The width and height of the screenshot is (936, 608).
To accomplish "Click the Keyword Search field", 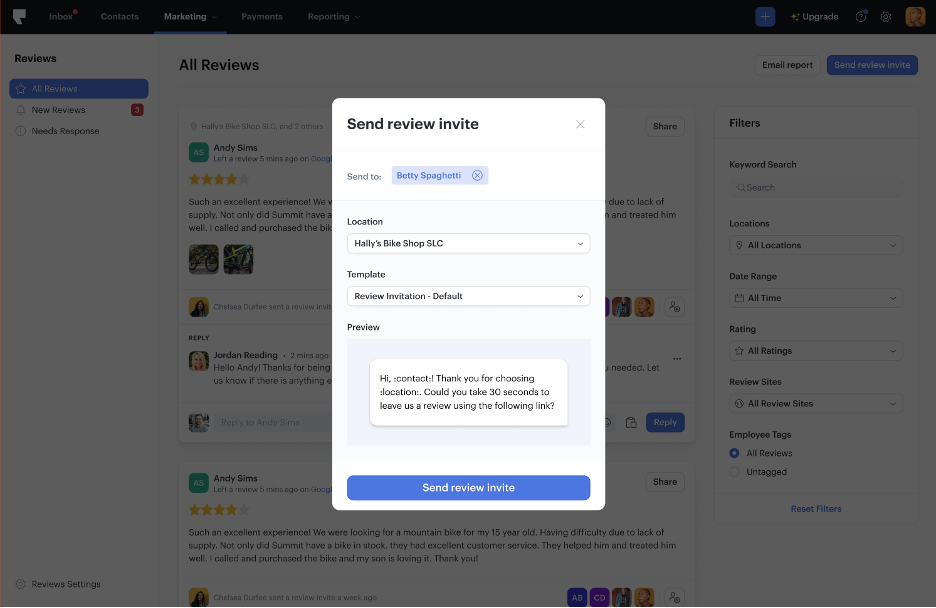I will click(815, 187).
